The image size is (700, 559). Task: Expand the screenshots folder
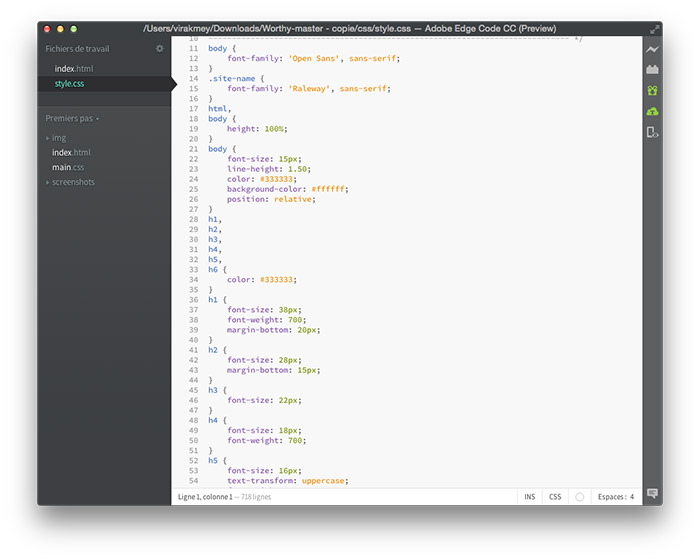(x=70, y=182)
